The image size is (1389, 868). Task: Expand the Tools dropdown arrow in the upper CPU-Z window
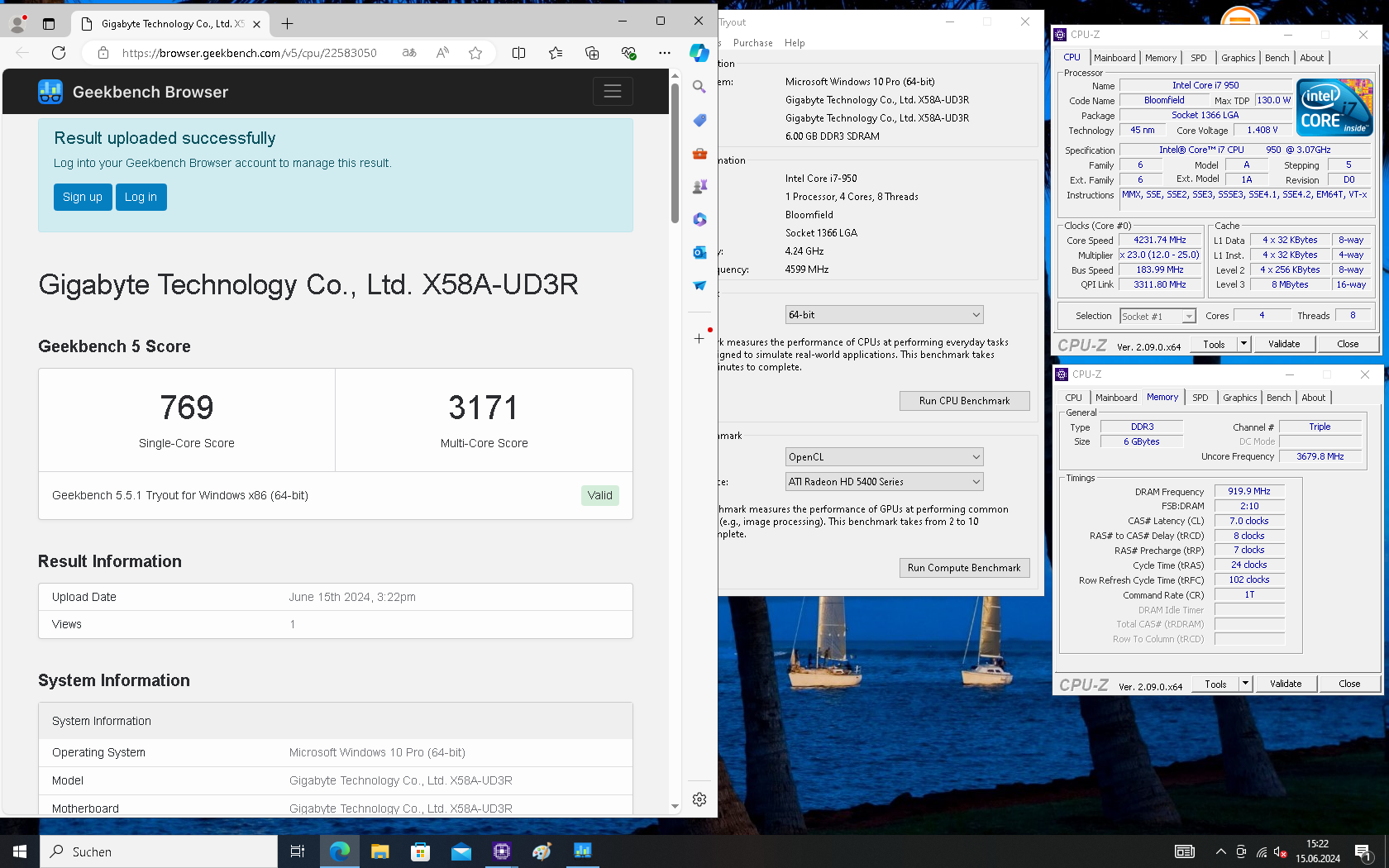[x=1243, y=344]
